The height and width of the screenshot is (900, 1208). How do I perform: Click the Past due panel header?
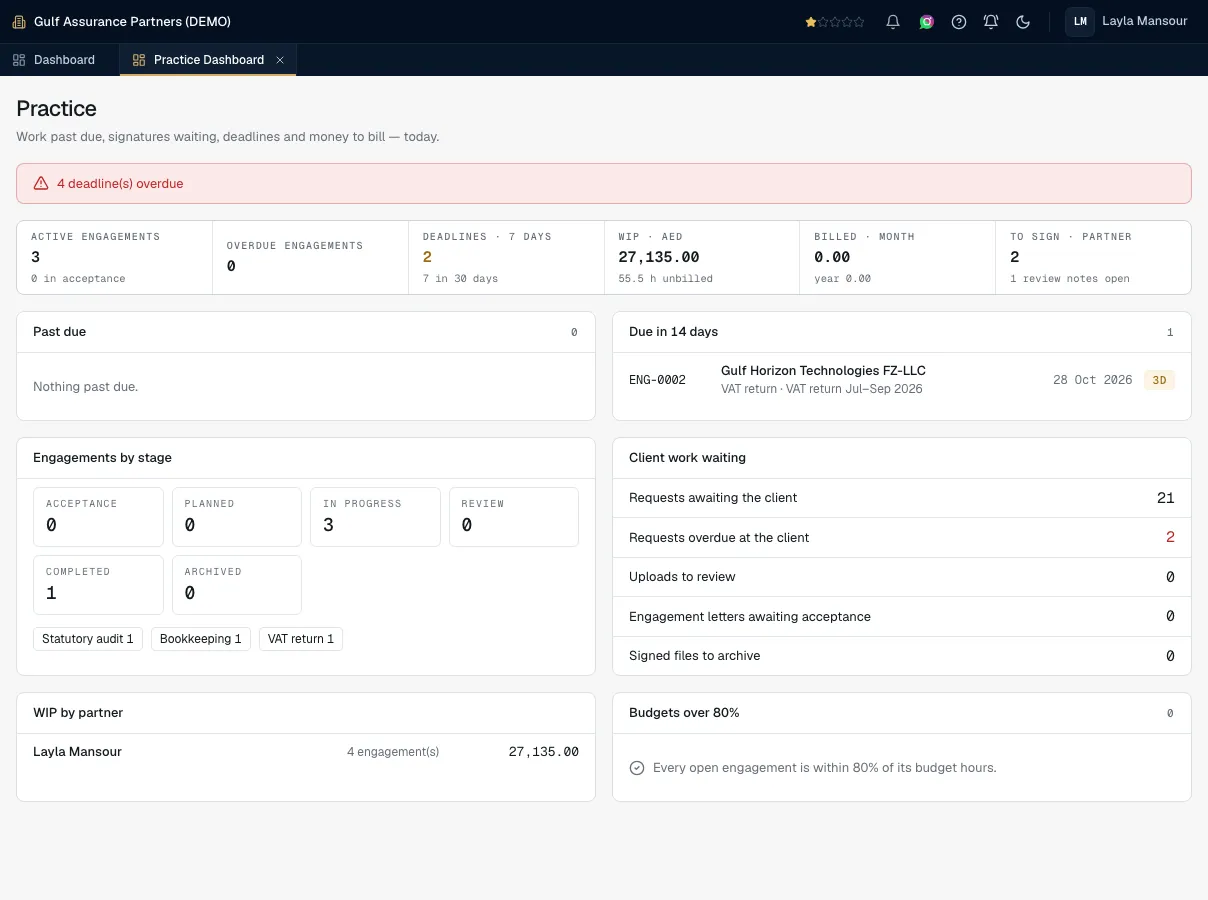[306, 332]
